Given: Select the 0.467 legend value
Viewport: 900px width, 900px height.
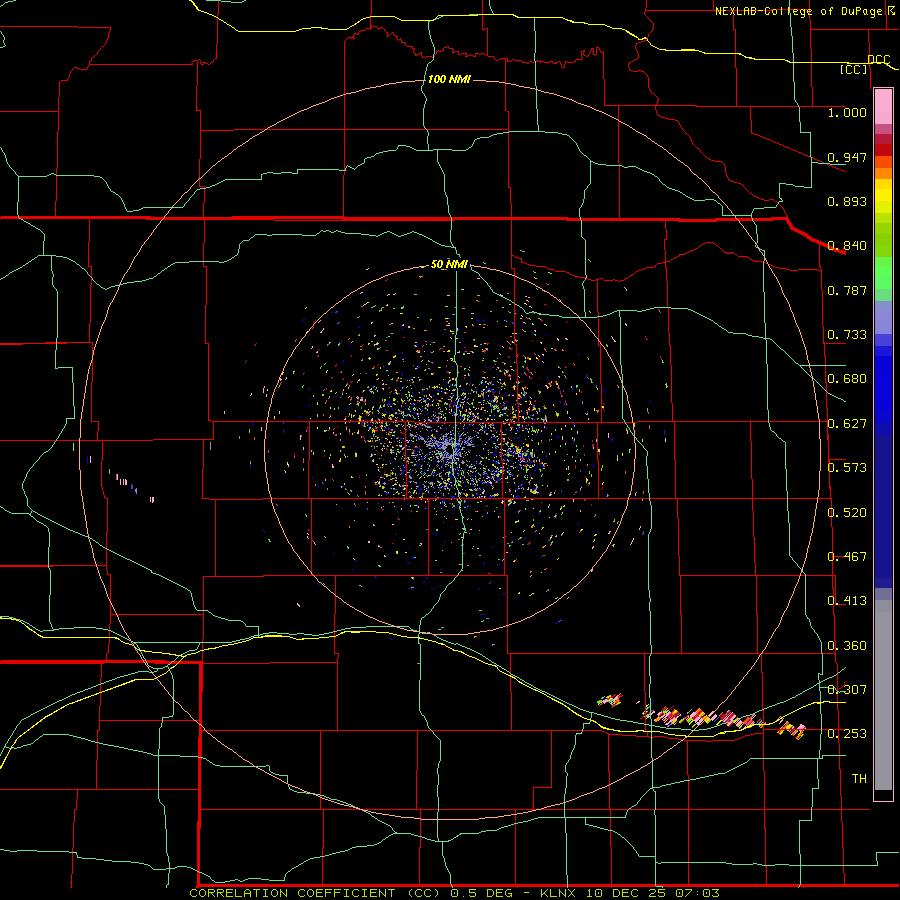Looking at the screenshot, I should click(847, 557).
